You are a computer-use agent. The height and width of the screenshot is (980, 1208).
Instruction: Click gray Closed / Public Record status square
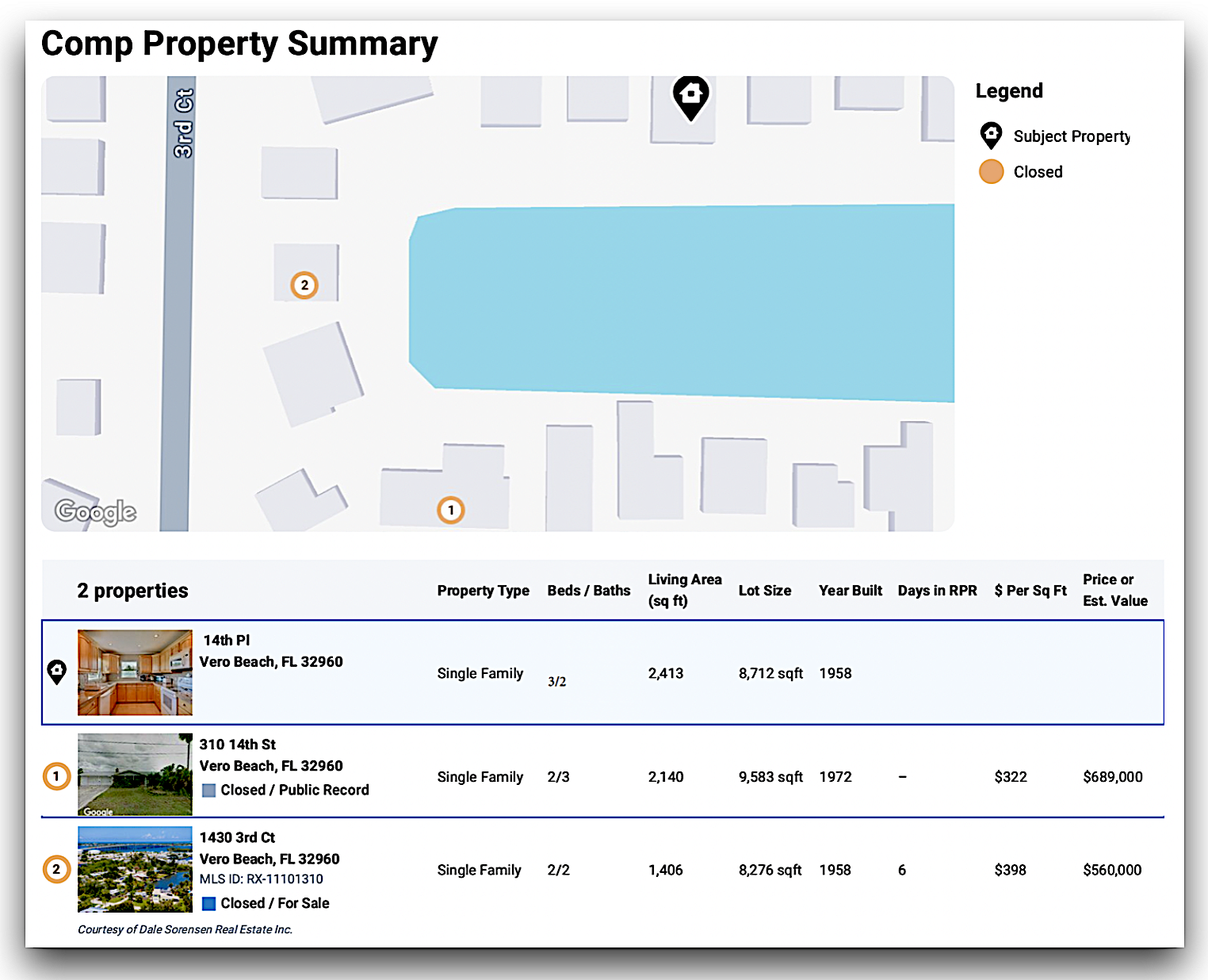pyautogui.click(x=209, y=791)
